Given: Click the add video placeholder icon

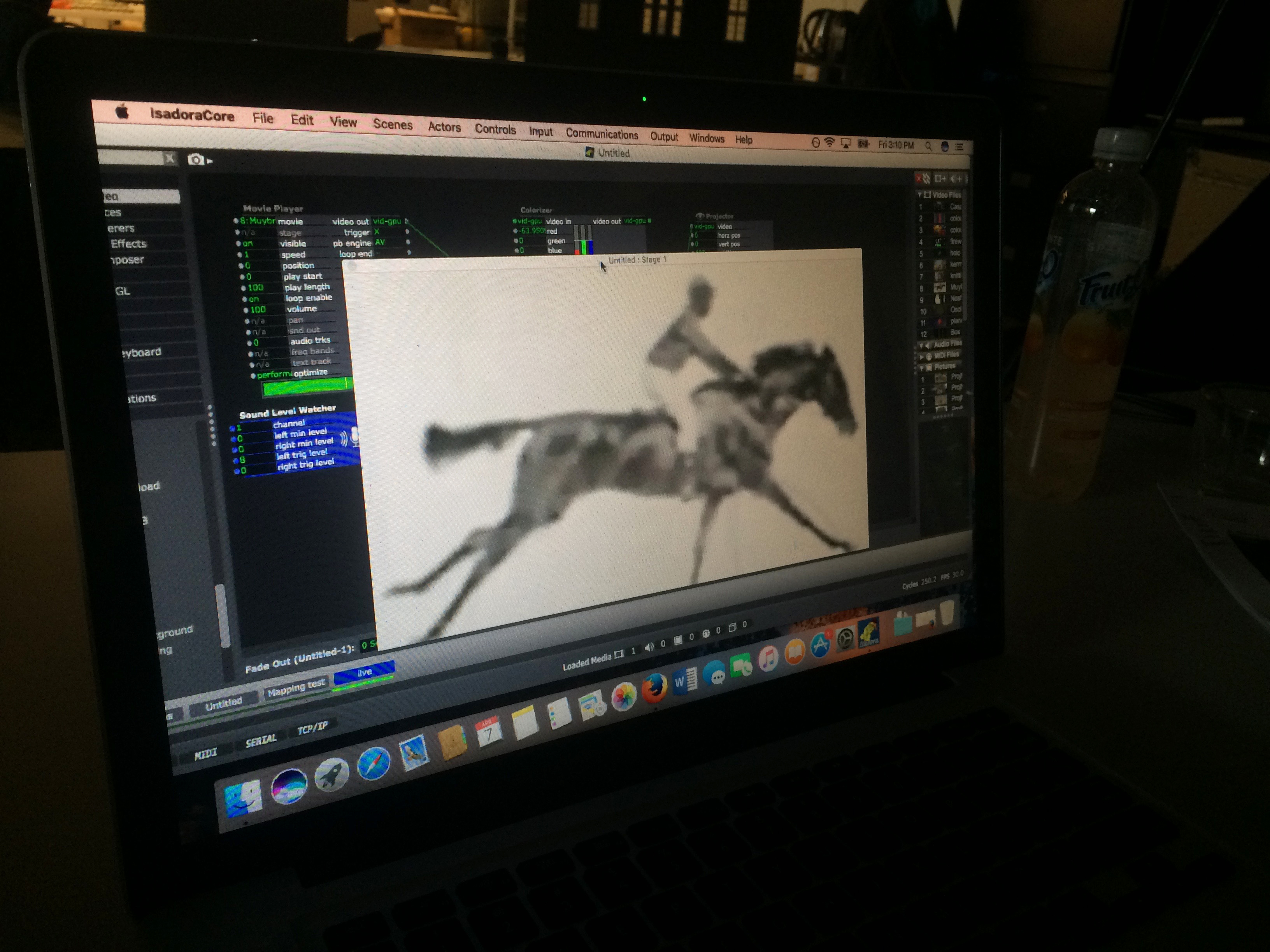Looking at the screenshot, I should pos(940,179).
